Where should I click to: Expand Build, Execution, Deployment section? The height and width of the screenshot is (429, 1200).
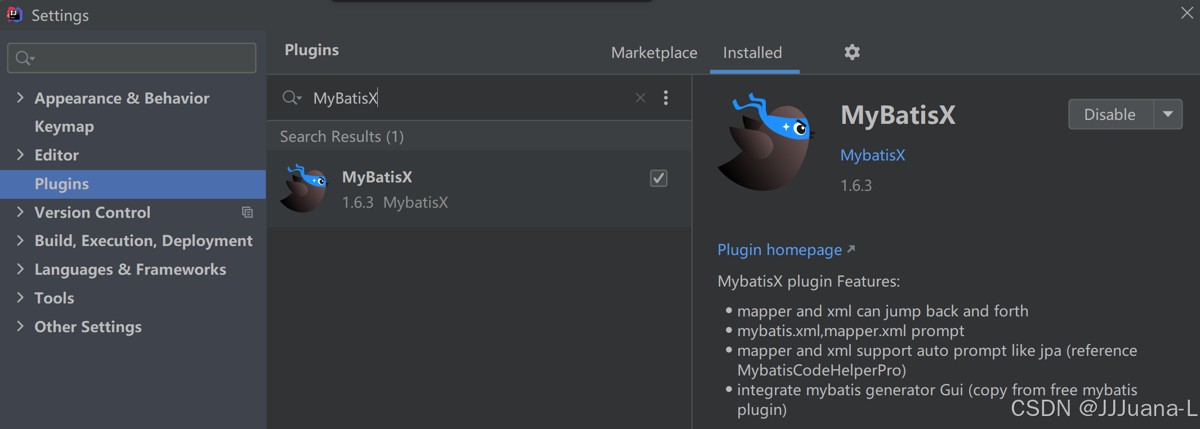point(20,241)
